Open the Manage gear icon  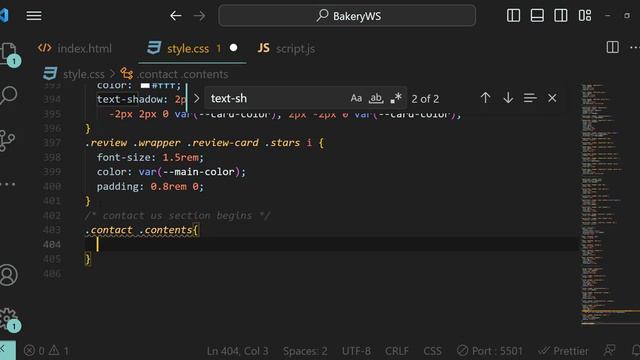(8, 319)
